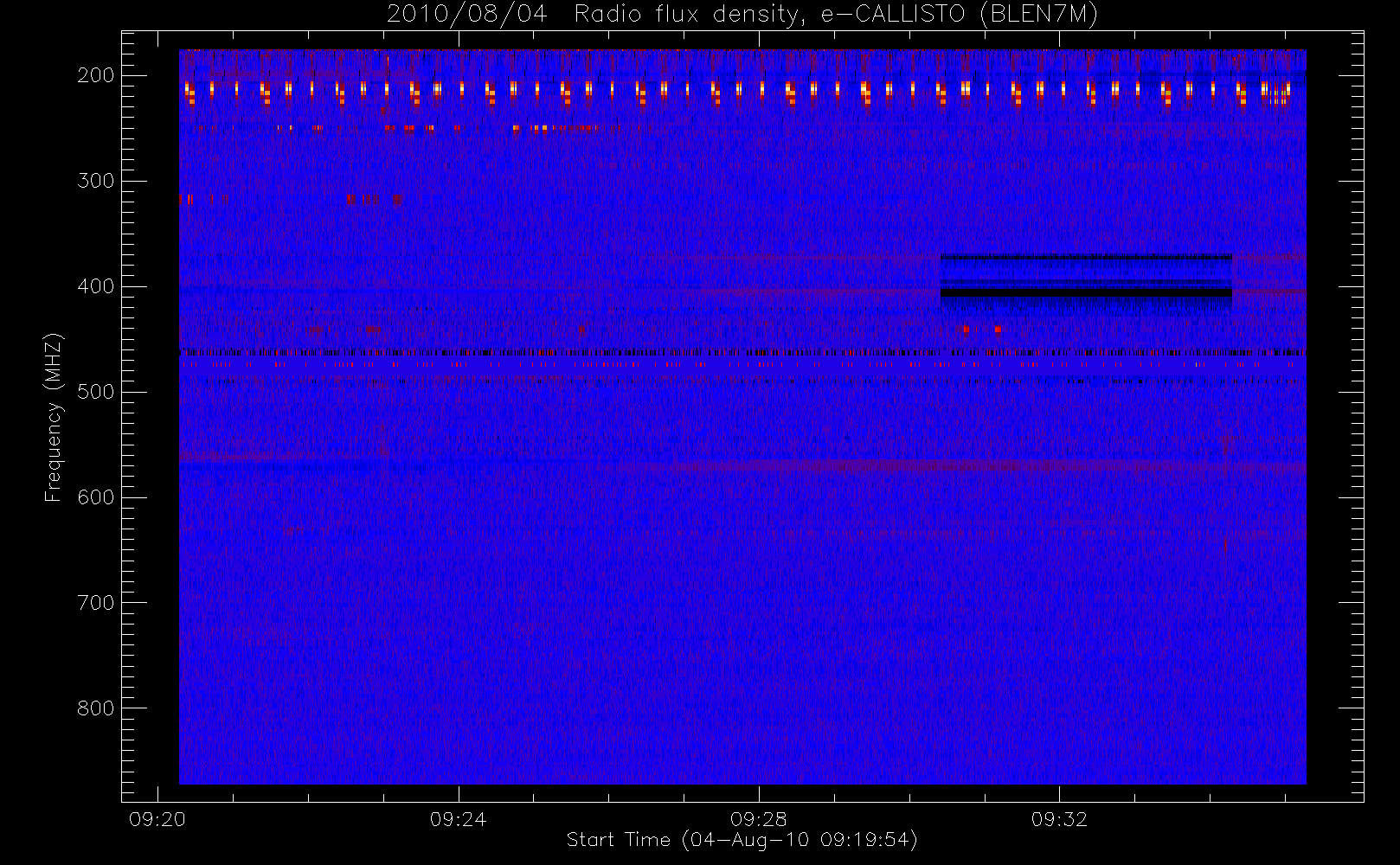
Task: Click the 09:24 time tick label
Action: [458, 819]
